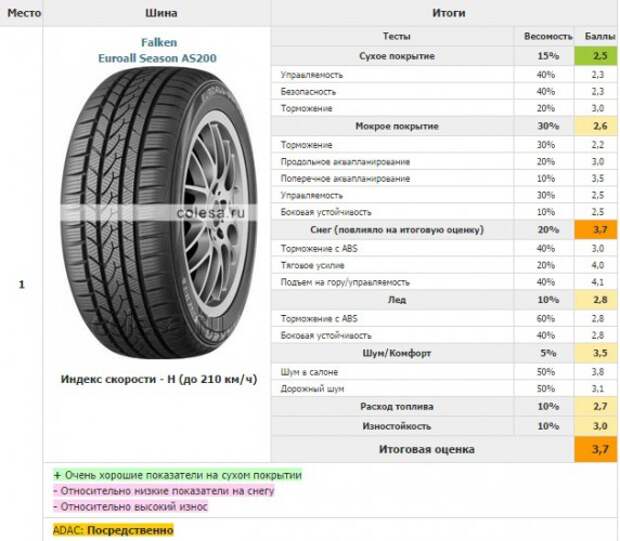Click the green dry-surface advantage note
The width and height of the screenshot is (620, 541).
[177, 476]
